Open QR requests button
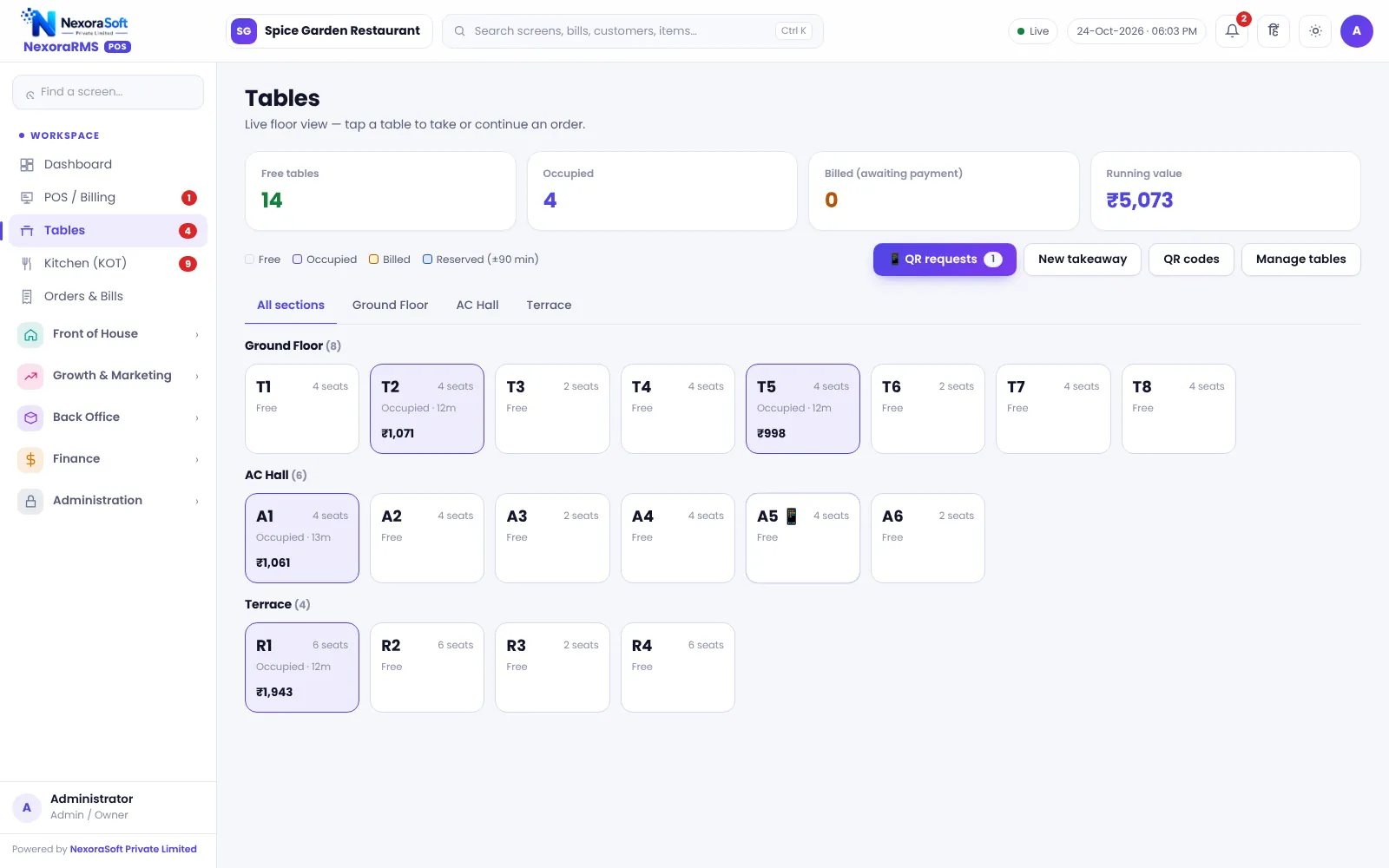 pos(945,260)
